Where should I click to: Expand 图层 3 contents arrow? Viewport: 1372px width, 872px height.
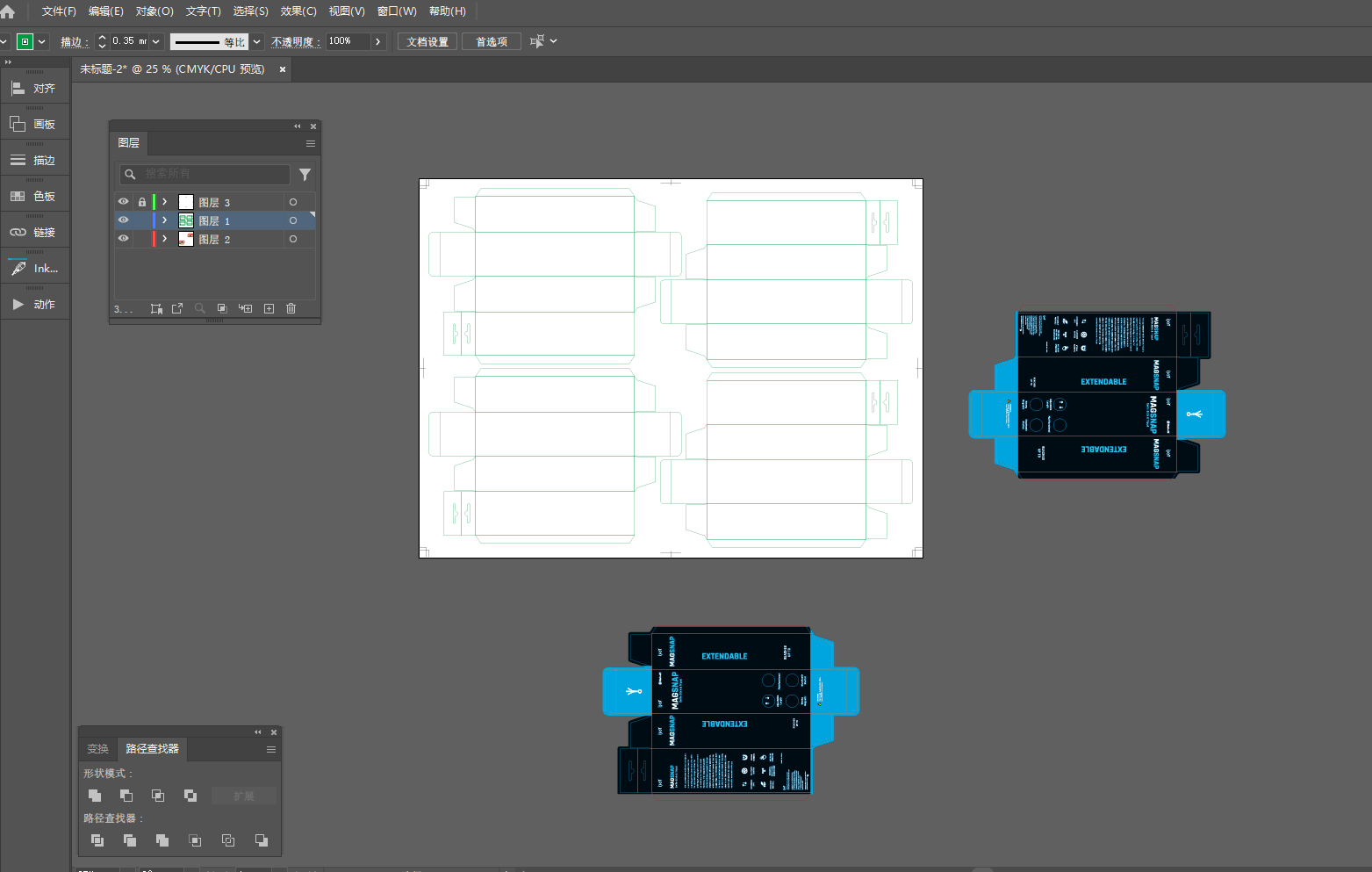coord(164,202)
